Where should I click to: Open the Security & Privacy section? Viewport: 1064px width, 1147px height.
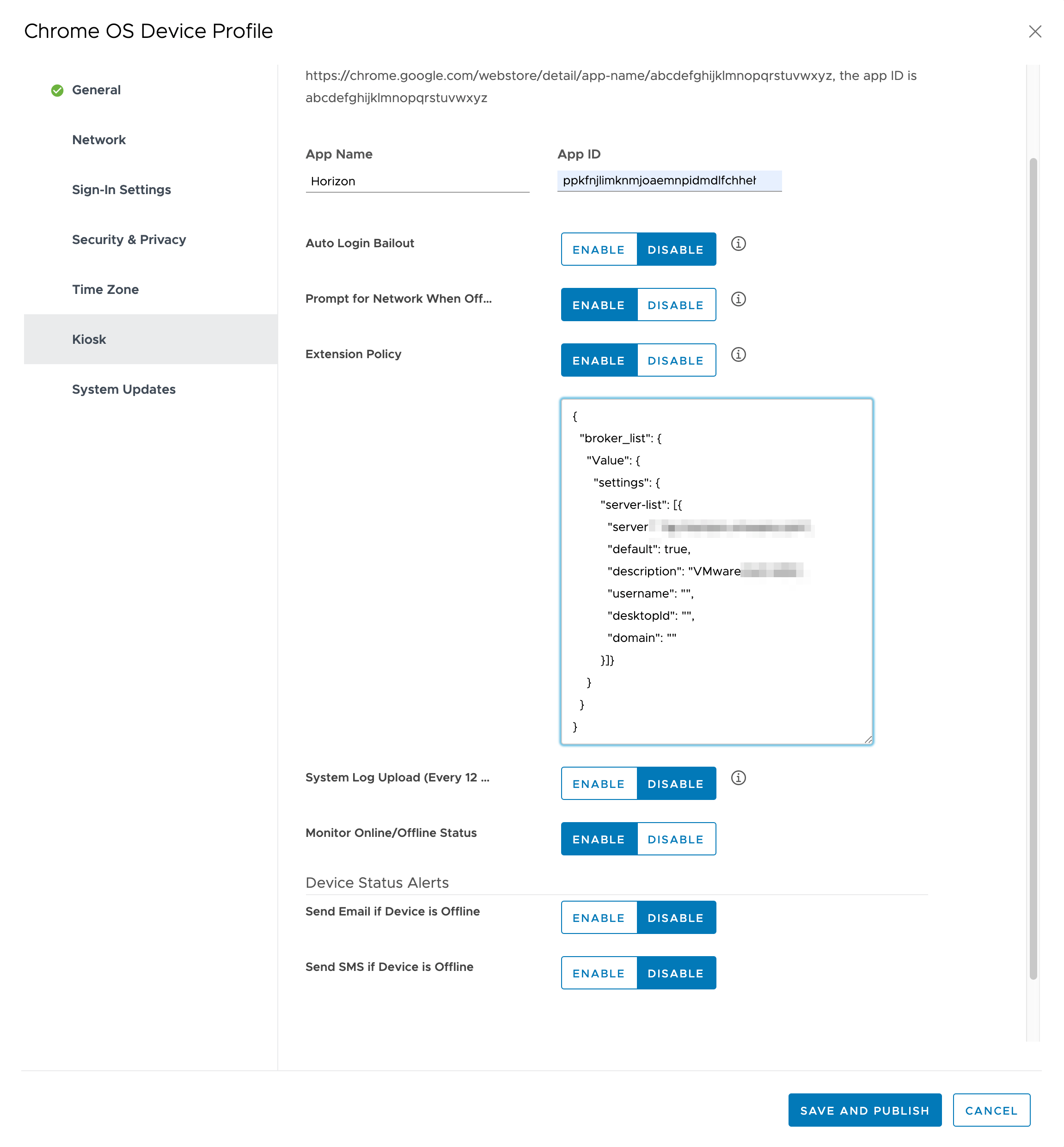(x=150, y=239)
